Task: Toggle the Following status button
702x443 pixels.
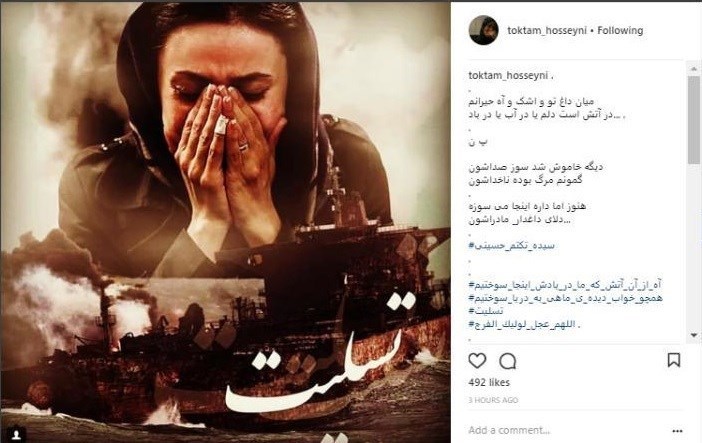Action: [620, 30]
